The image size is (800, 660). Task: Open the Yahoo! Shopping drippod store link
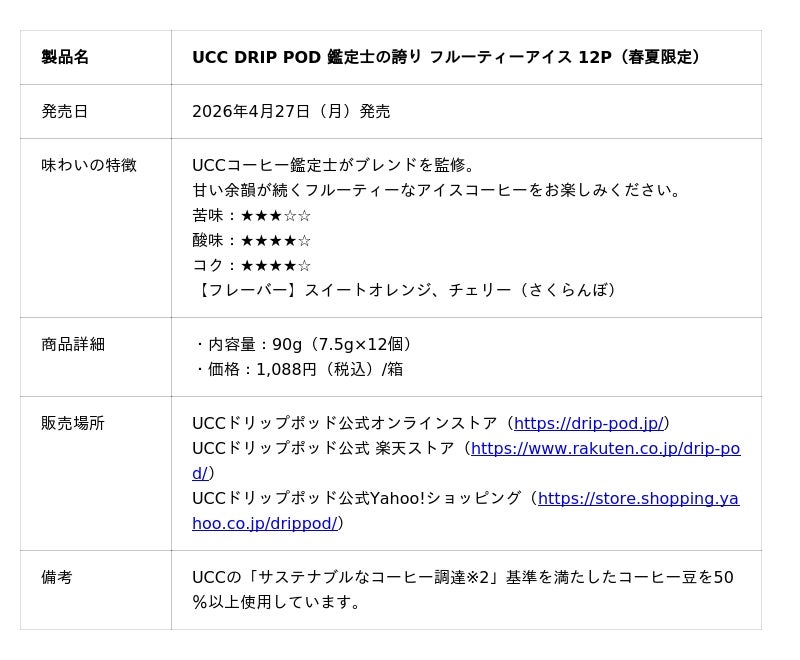click(638, 498)
